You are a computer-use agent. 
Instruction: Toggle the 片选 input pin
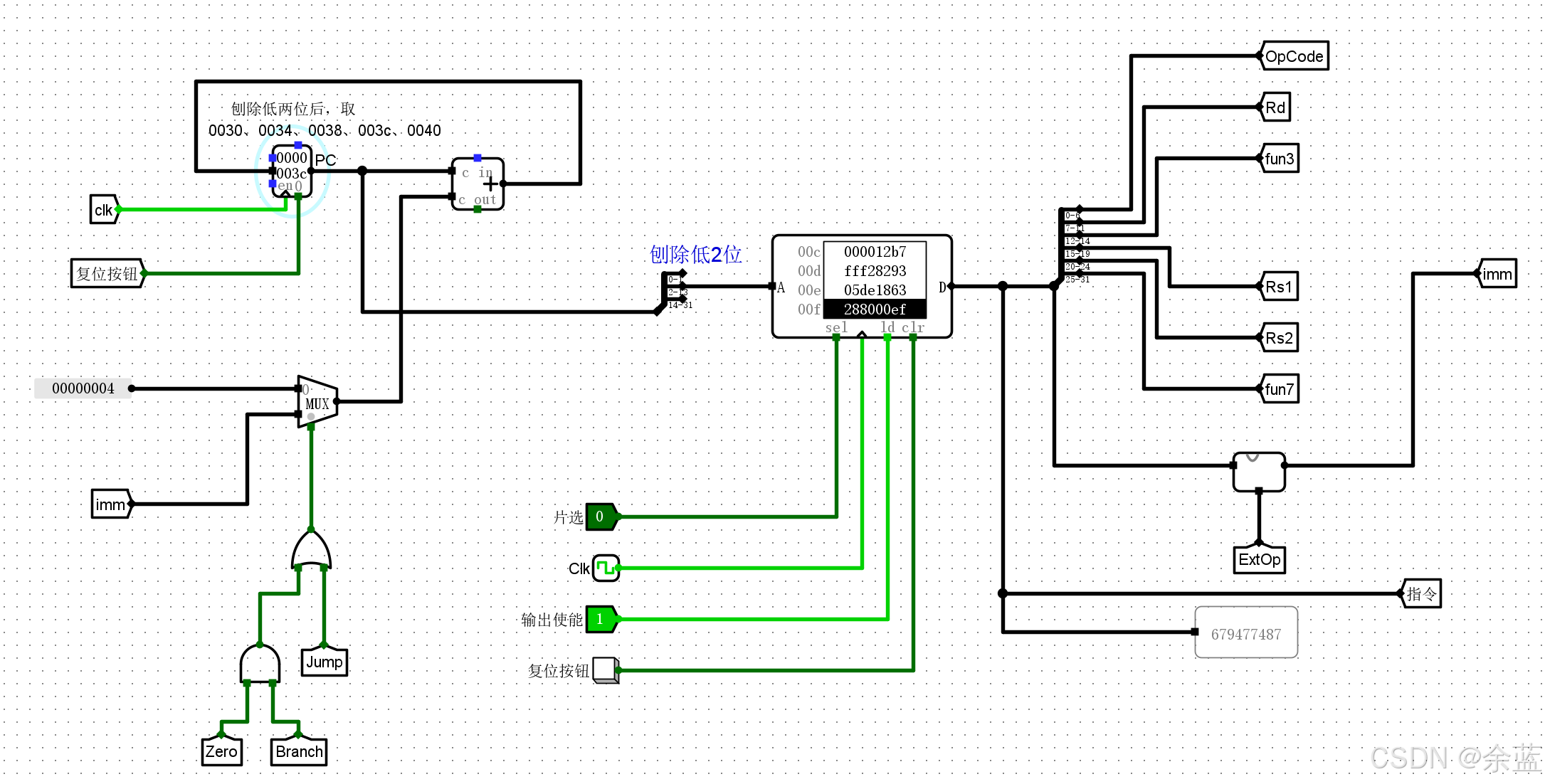(601, 517)
